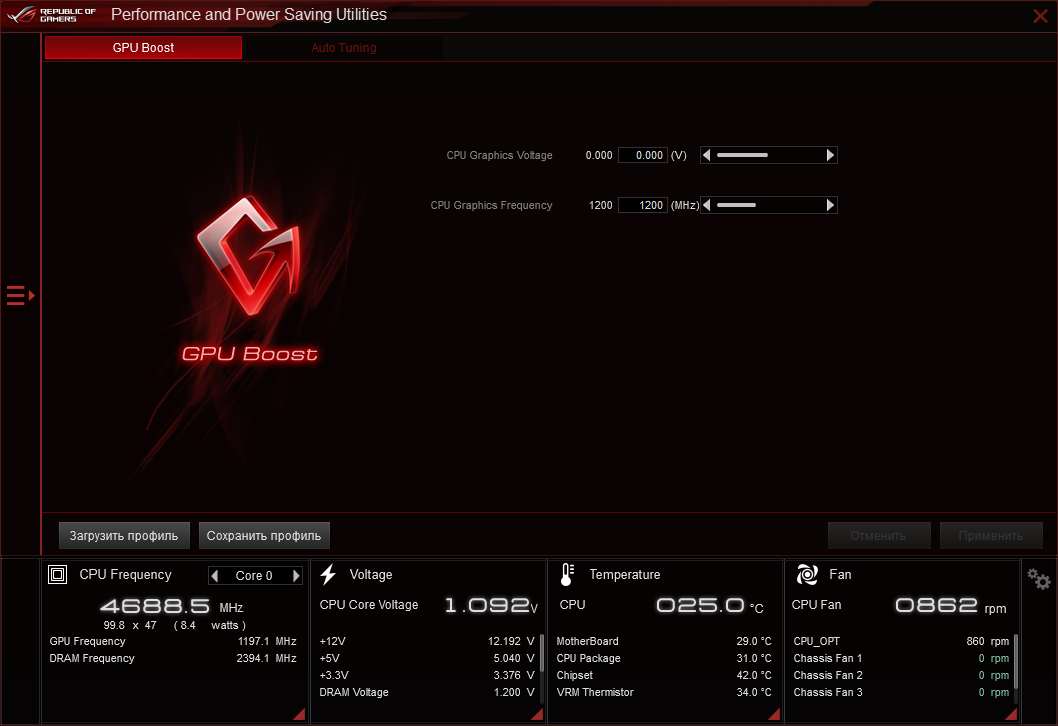The height and width of the screenshot is (726, 1058).
Task: Select next core with right arrow
Action: click(x=296, y=576)
